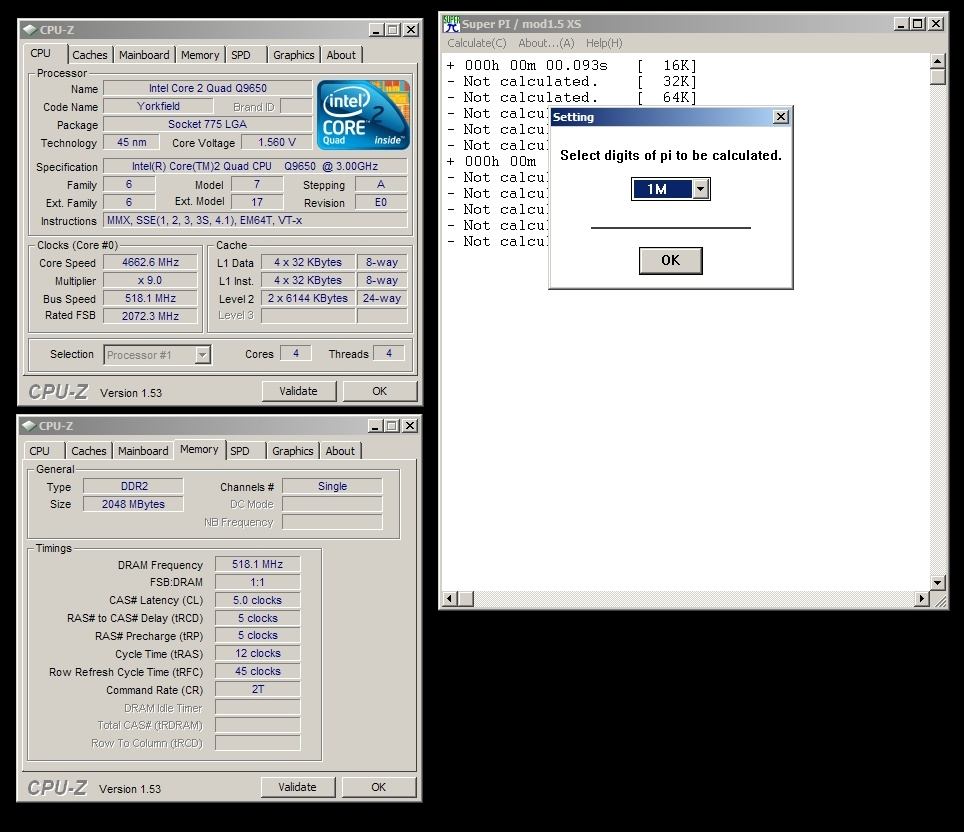Switch to Graphics tab in bottom CPU-Z window
Image resolution: width=964 pixels, height=832 pixels.
click(292, 451)
